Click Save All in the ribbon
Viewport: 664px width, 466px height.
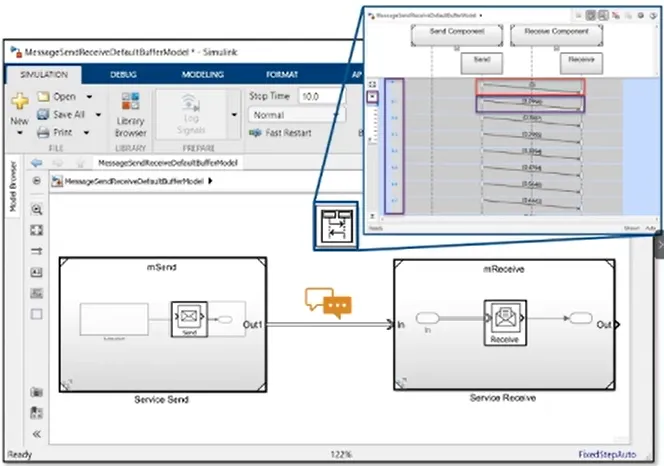click(x=61, y=114)
